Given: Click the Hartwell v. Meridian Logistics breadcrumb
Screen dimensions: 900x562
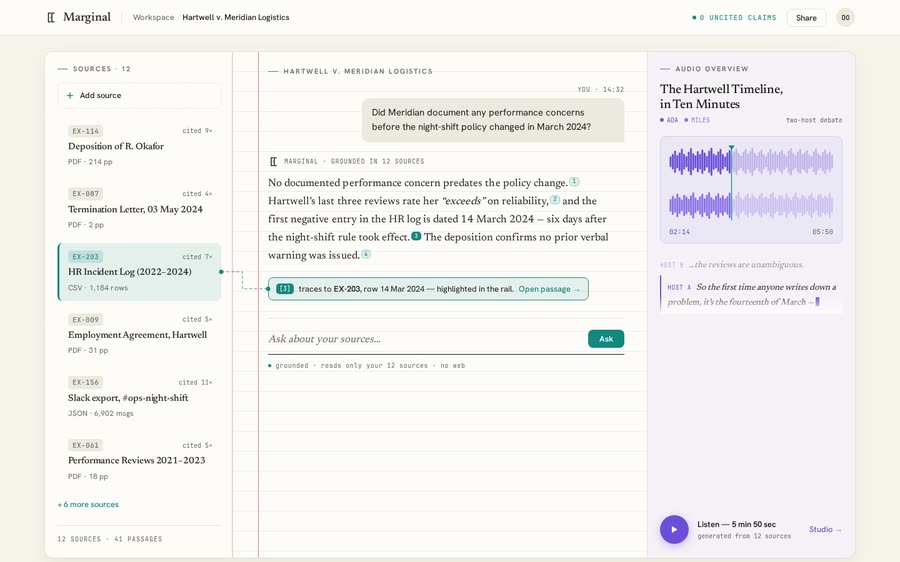Looking at the screenshot, I should (236, 17).
